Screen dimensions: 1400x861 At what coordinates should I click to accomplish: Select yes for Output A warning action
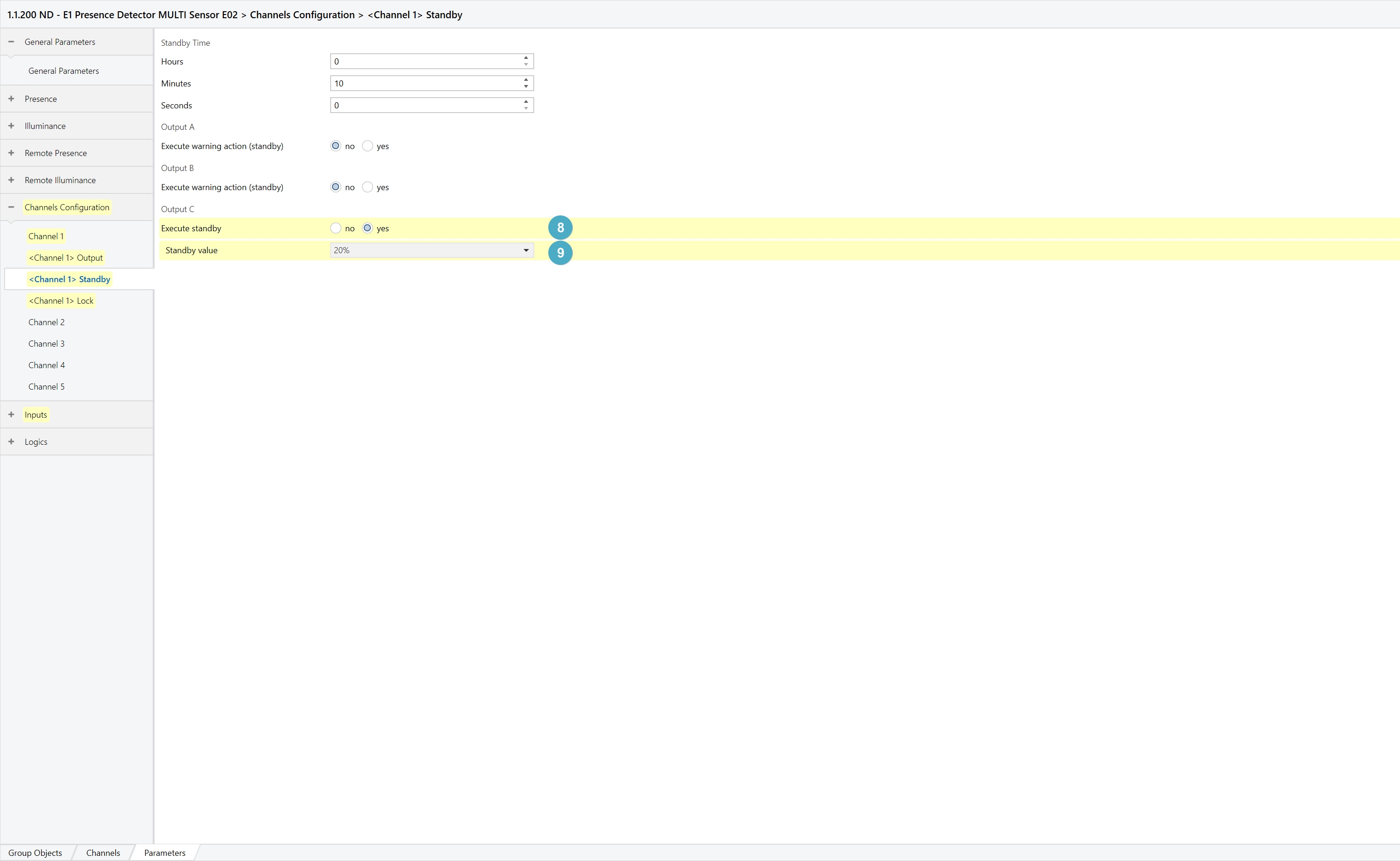point(368,146)
